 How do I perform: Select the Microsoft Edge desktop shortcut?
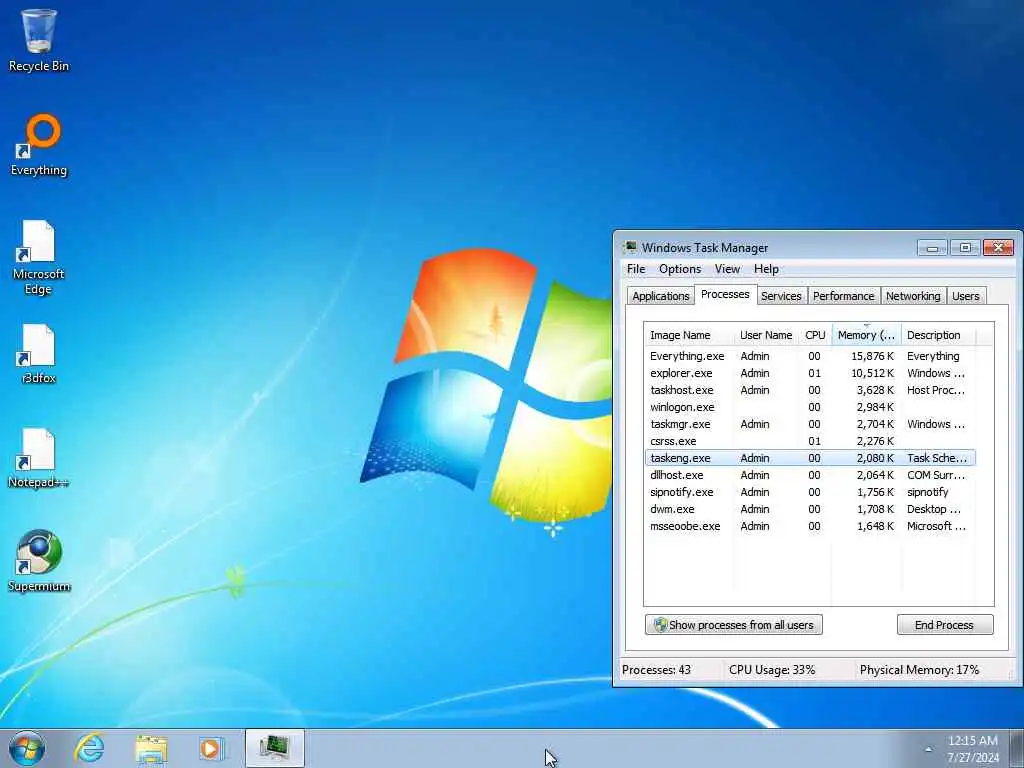(39, 257)
